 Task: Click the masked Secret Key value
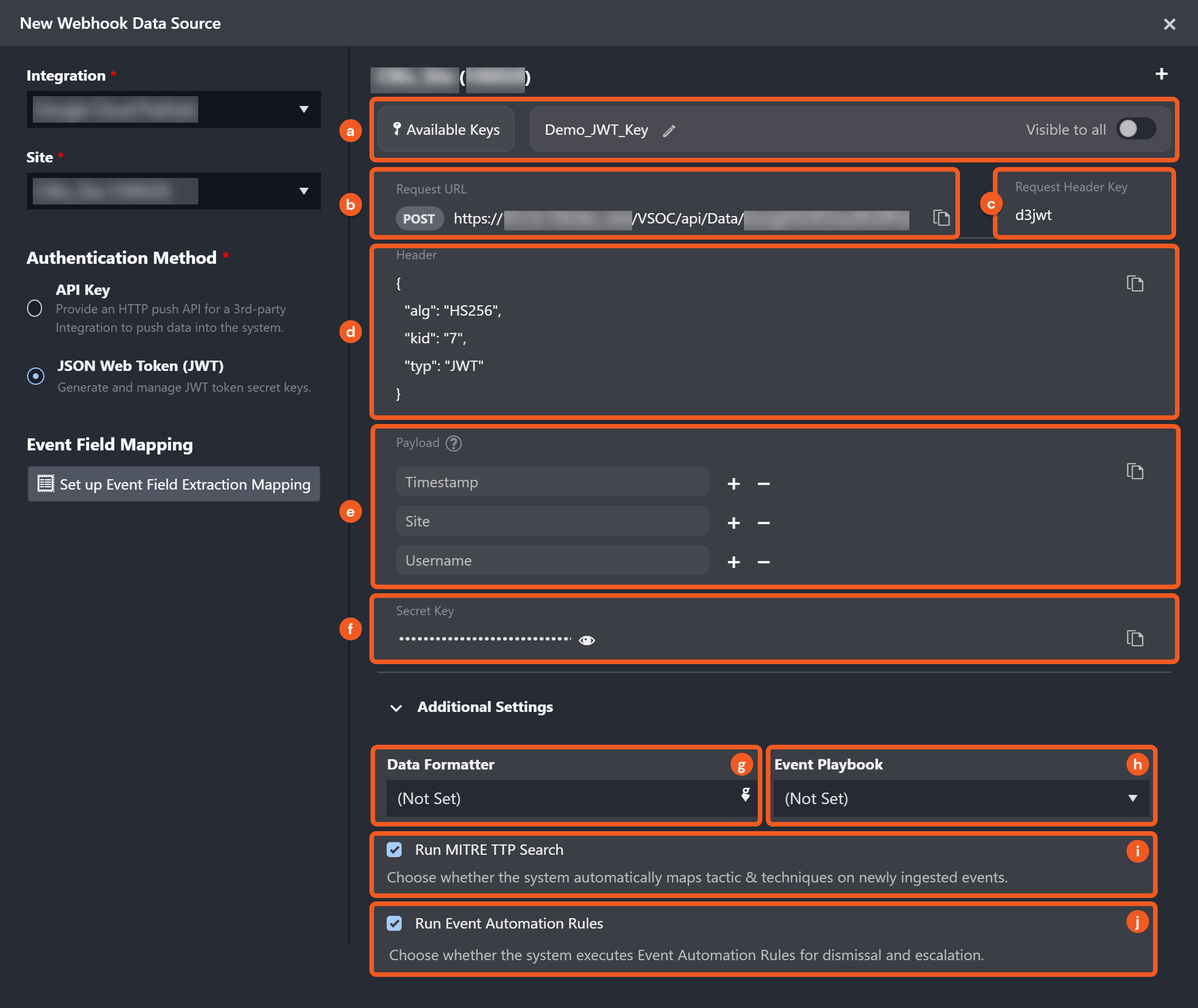click(x=485, y=639)
